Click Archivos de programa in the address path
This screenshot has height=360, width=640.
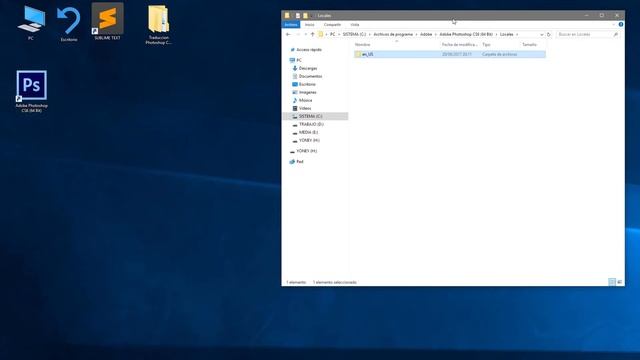[393, 34]
